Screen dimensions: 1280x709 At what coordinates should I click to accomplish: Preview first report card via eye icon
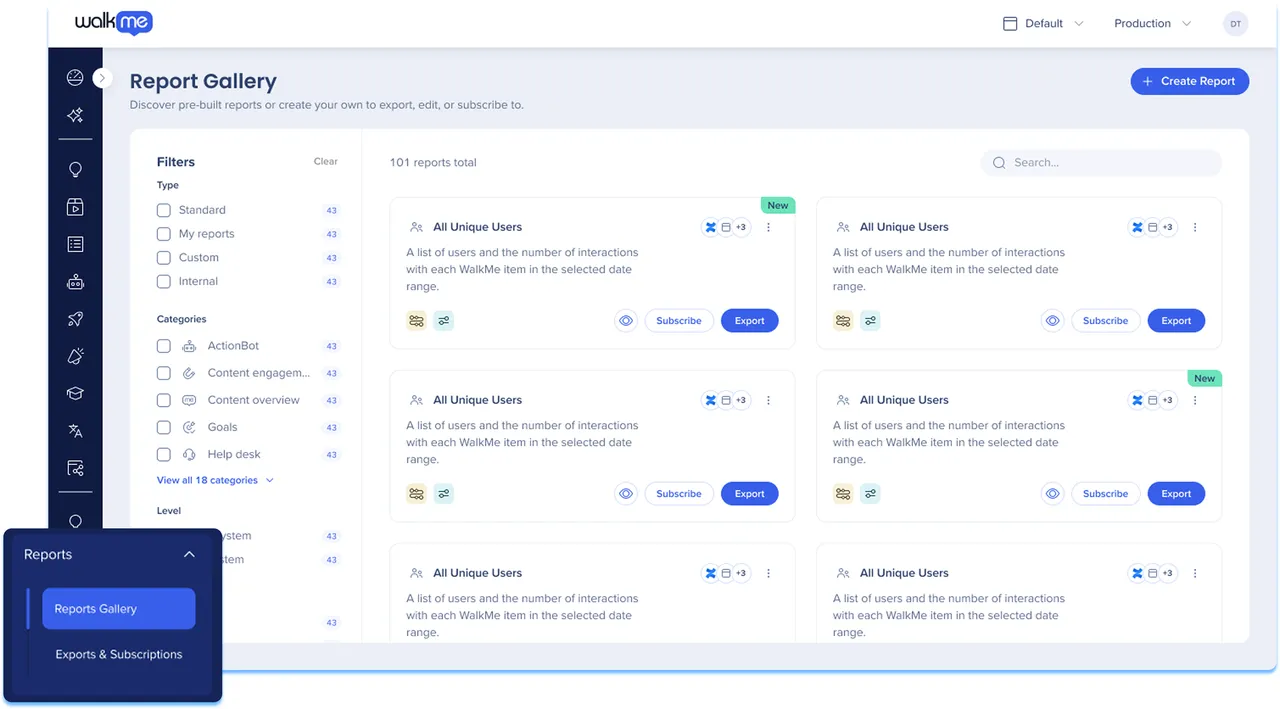pos(626,321)
